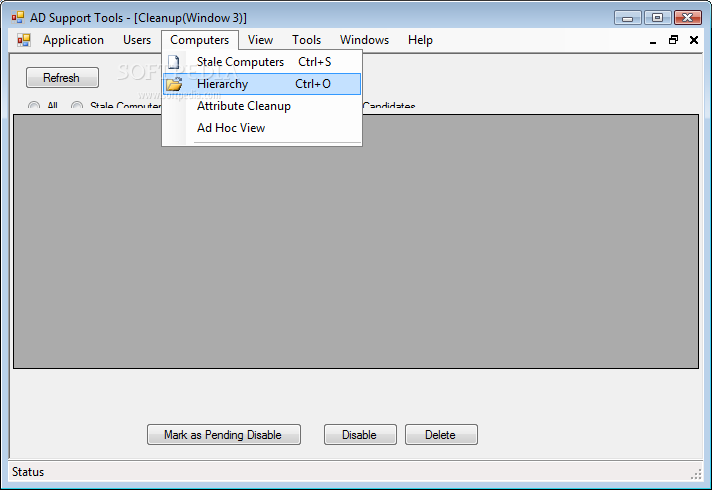Viewport: 712px width, 490px height.
Task: Open the Help menu
Action: click(420, 40)
